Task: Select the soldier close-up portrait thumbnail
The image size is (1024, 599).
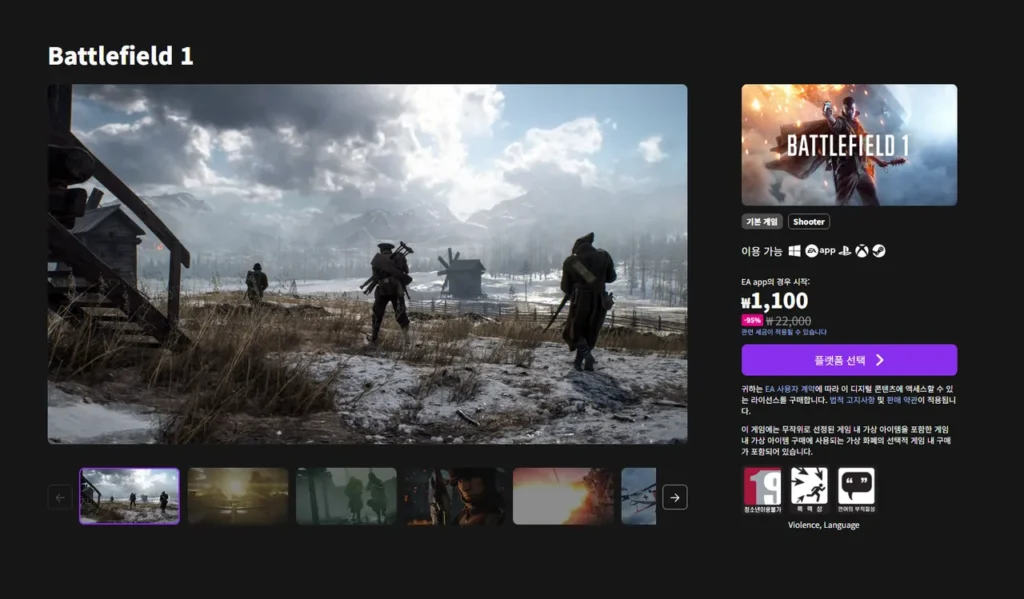Action: click(x=454, y=496)
